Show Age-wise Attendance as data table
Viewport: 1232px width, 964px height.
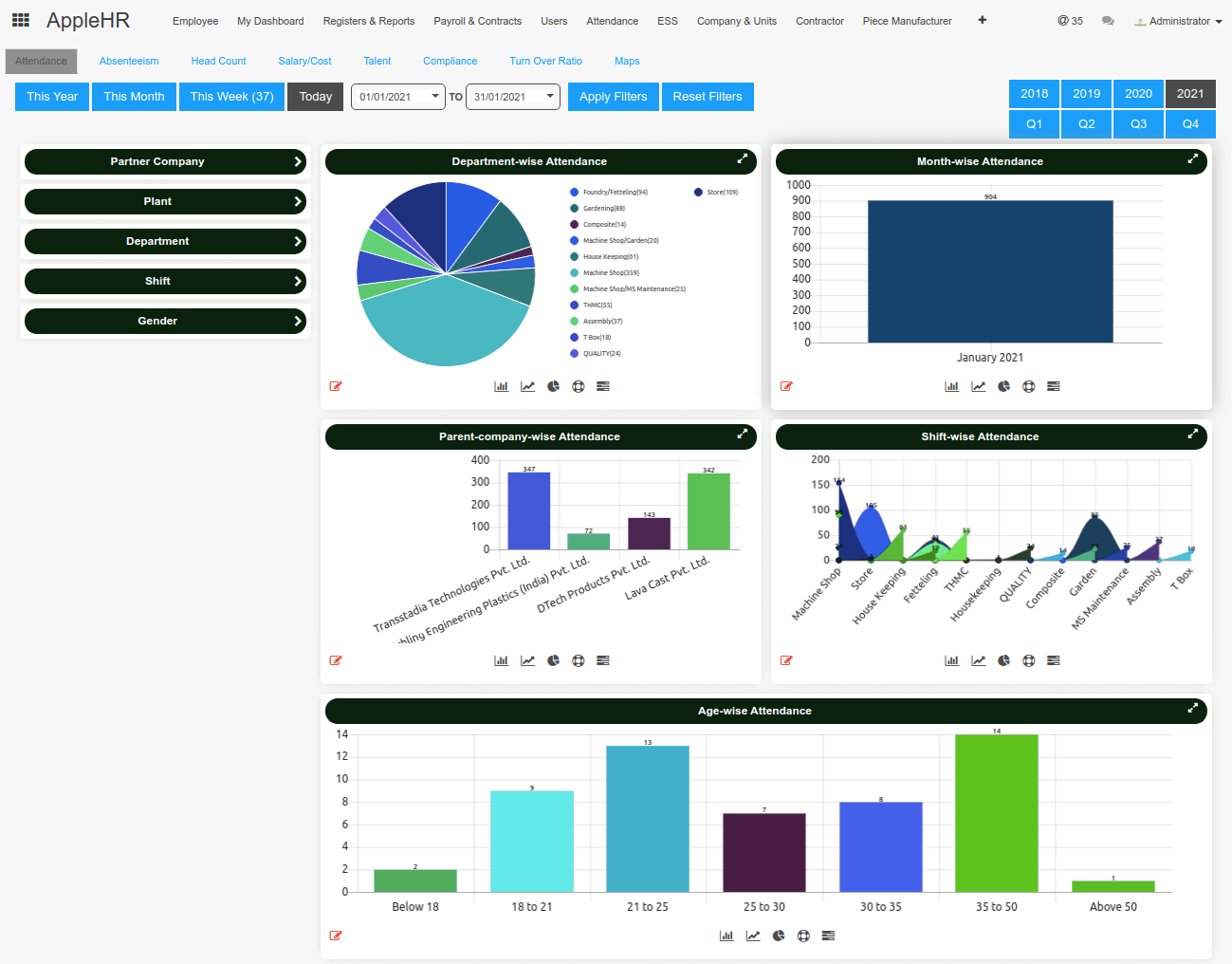click(x=828, y=936)
